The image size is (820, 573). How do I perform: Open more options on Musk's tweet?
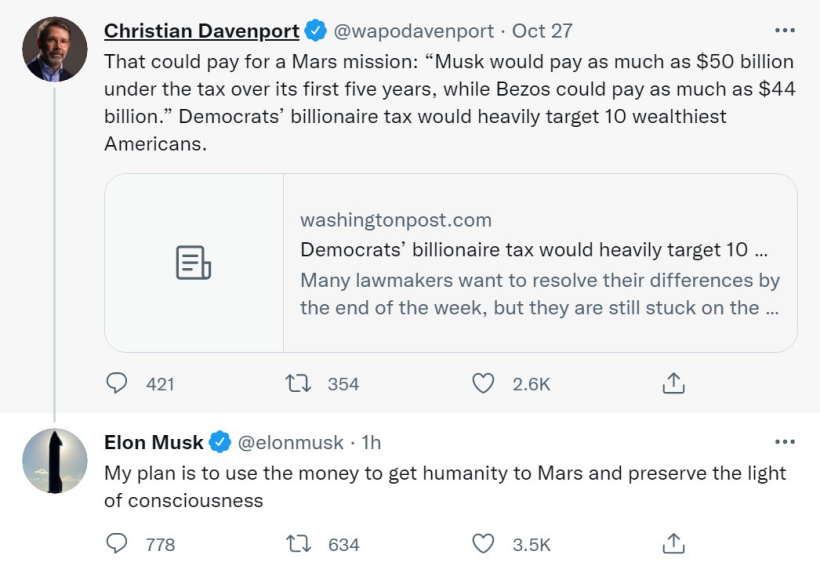click(x=785, y=441)
